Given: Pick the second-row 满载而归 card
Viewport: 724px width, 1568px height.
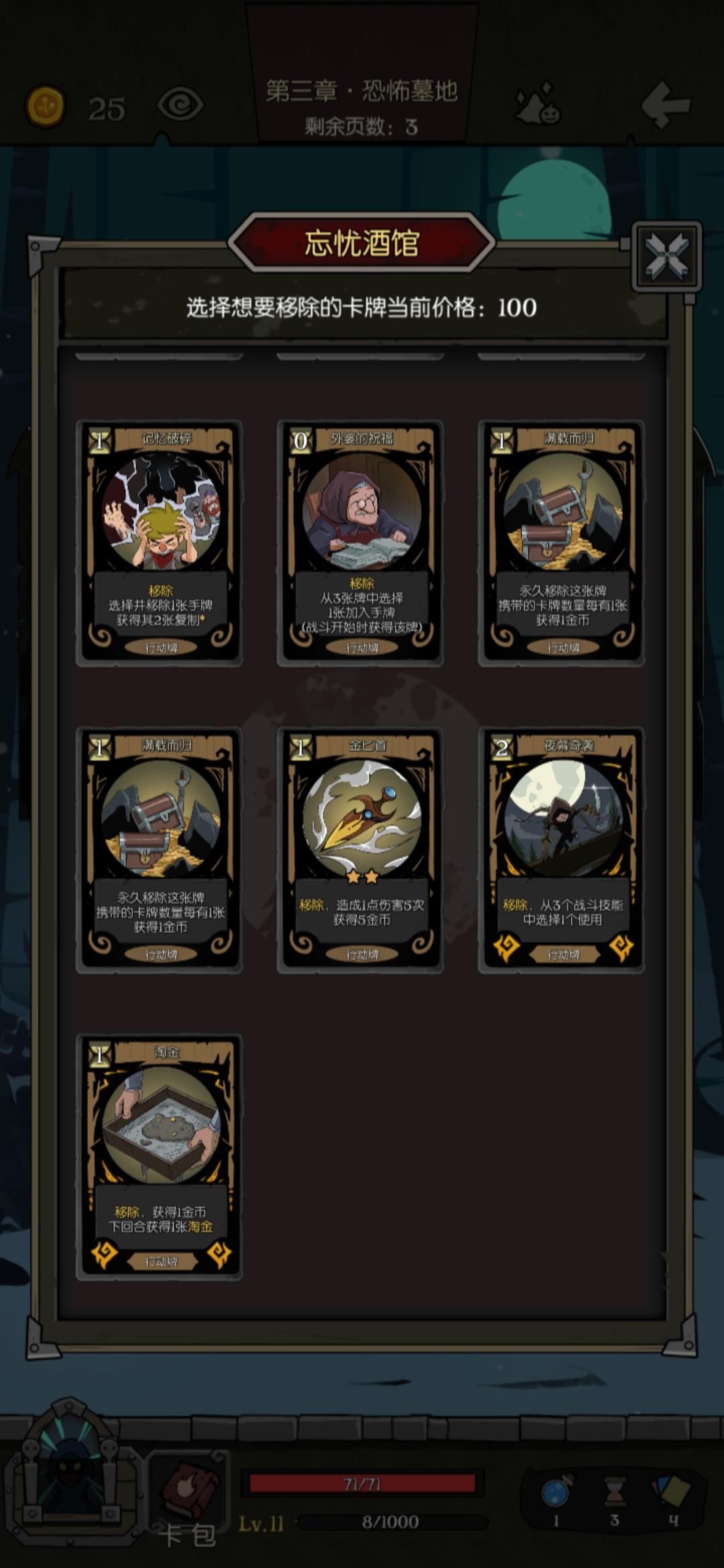Looking at the screenshot, I should [159, 850].
